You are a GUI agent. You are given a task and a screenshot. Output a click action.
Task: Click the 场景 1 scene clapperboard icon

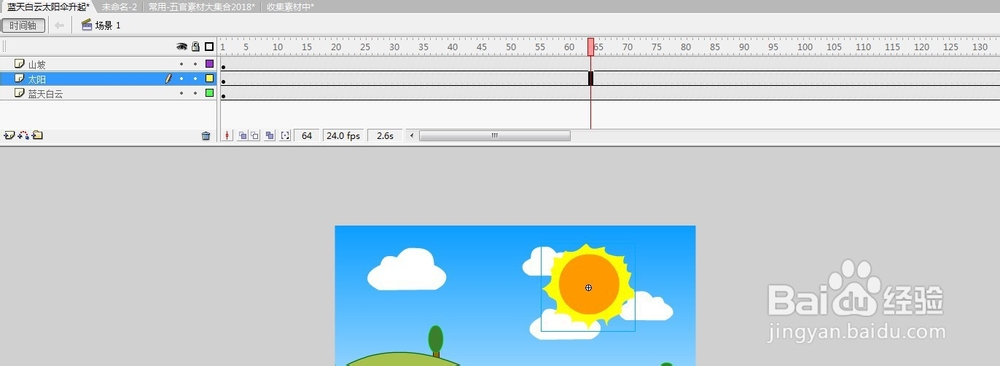coord(87,26)
